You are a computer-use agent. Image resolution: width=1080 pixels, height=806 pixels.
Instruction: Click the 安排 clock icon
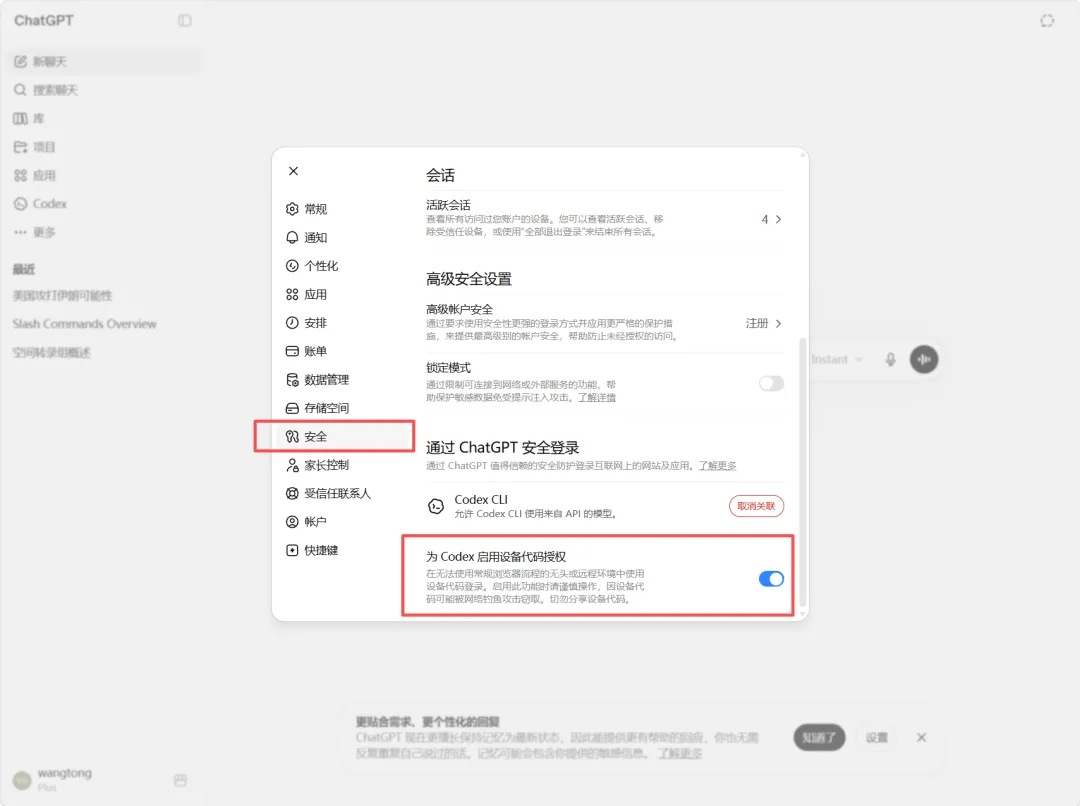click(x=292, y=323)
